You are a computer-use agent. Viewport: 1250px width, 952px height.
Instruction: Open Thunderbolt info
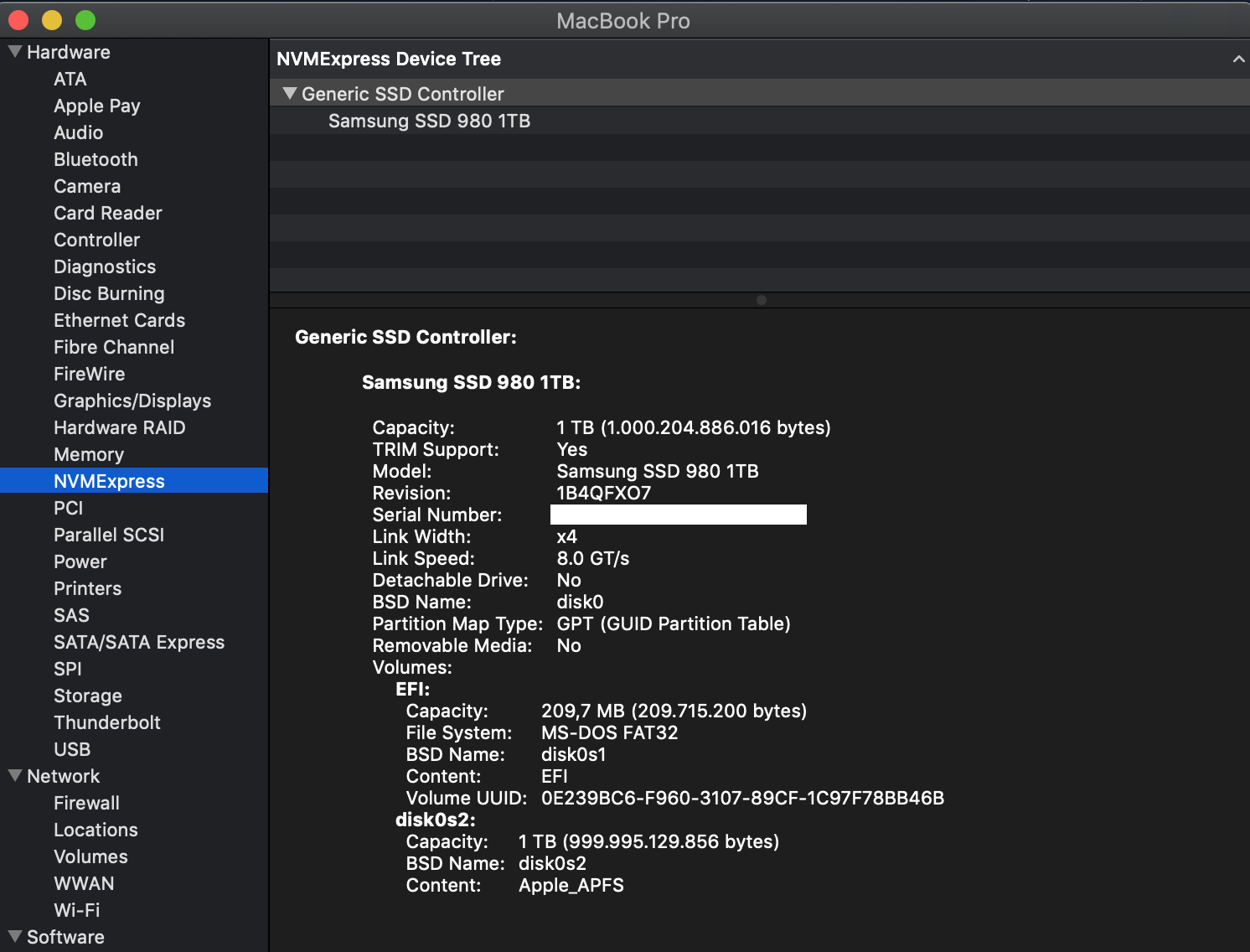(107, 722)
